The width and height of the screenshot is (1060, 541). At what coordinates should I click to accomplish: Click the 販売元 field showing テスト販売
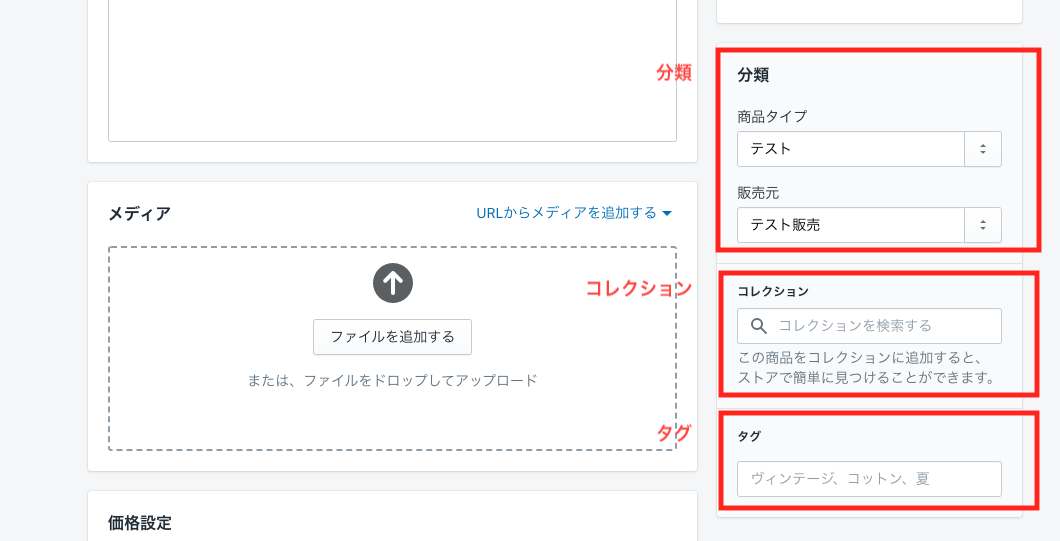coord(850,225)
